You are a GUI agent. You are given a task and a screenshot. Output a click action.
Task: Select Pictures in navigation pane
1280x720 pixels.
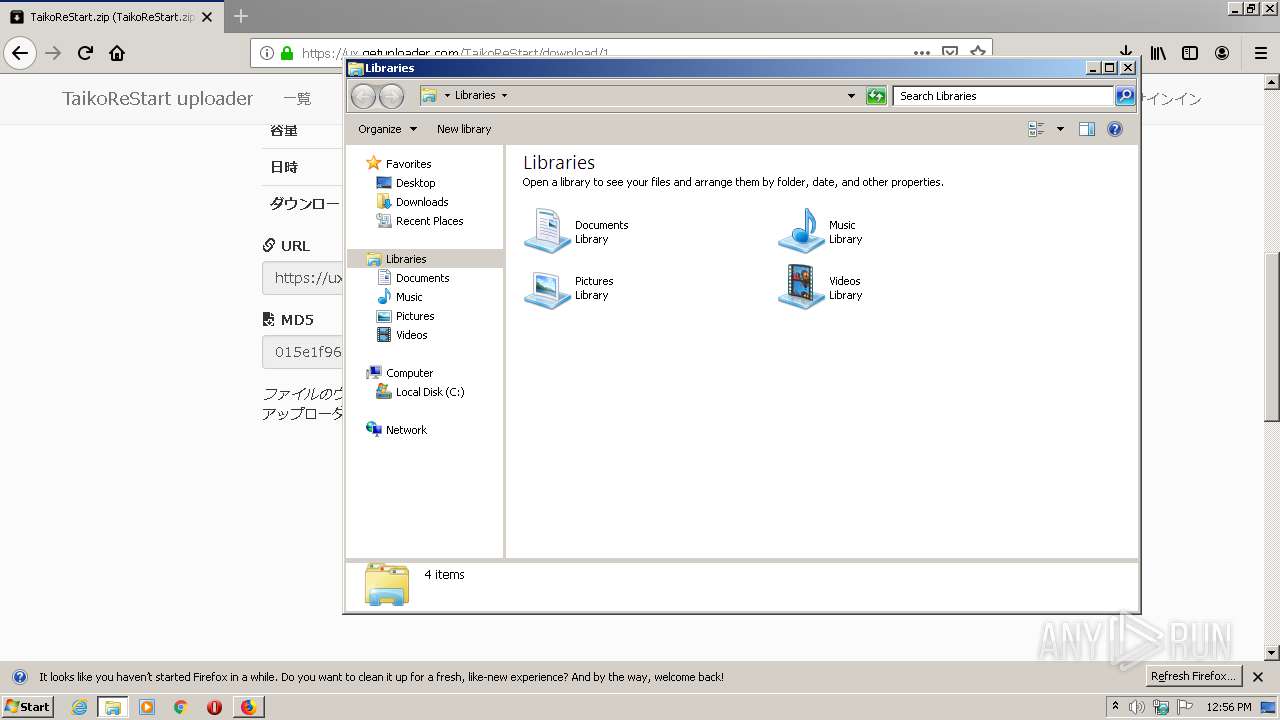pyautogui.click(x=414, y=316)
